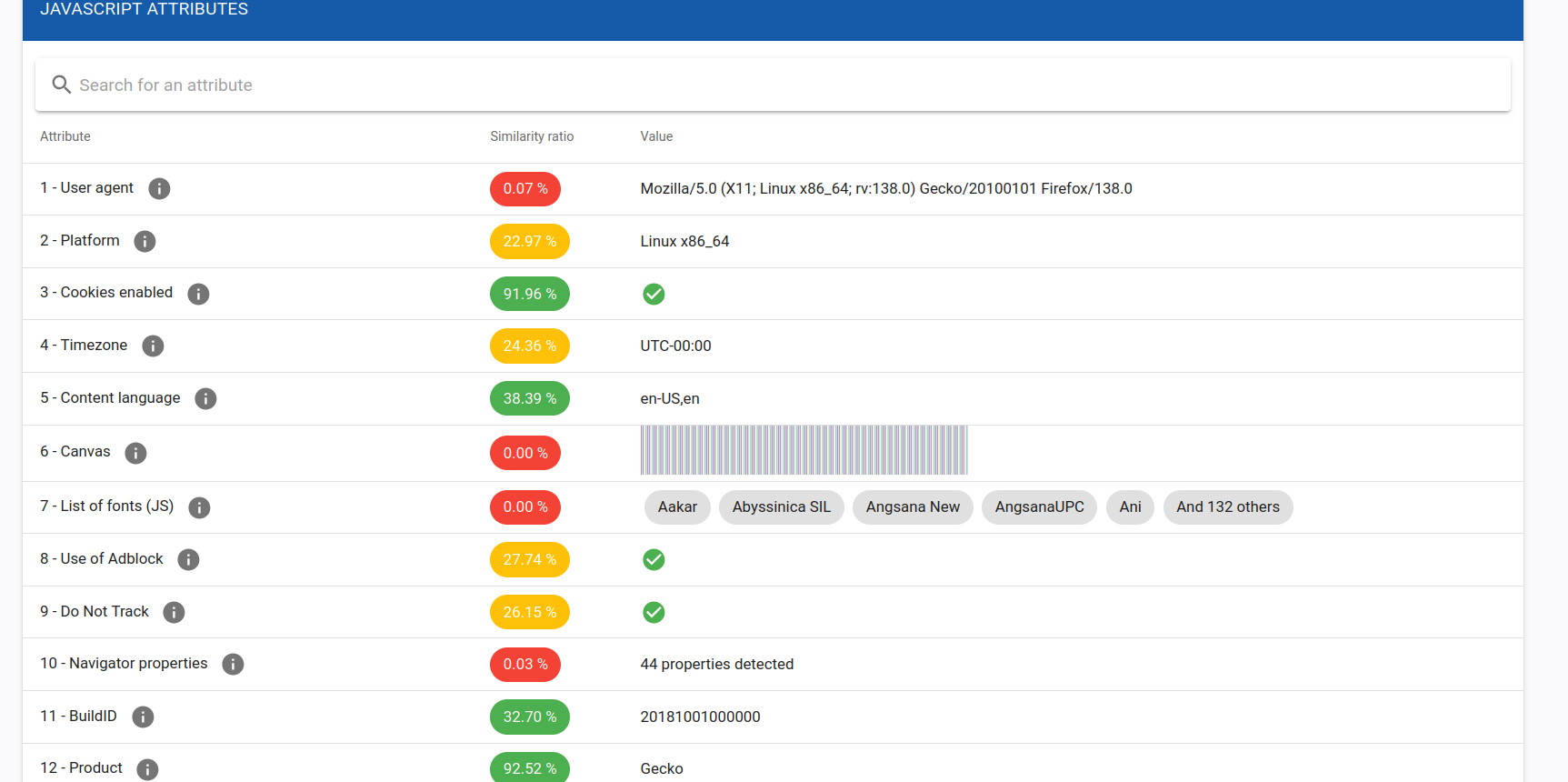1568x782 pixels.
Task: Click the en-US,en language value
Action: pyautogui.click(x=670, y=398)
